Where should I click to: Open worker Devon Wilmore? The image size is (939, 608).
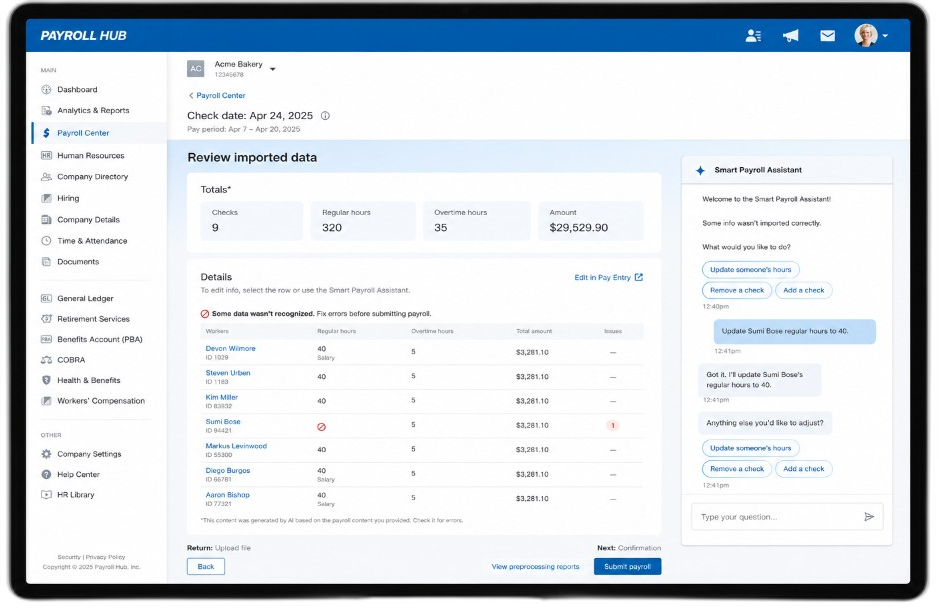pos(231,349)
